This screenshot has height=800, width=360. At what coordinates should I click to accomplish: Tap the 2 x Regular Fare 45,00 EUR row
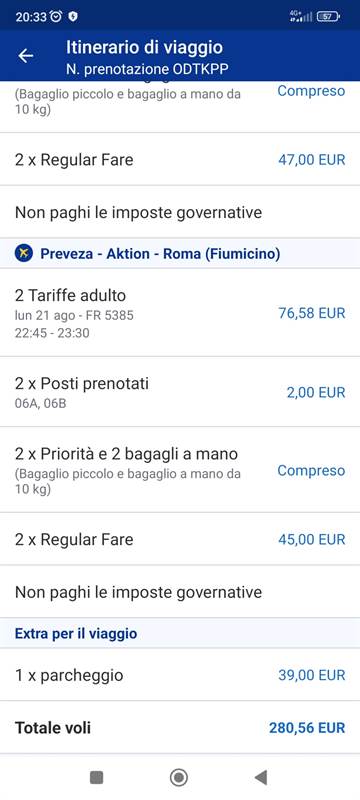coord(180,539)
